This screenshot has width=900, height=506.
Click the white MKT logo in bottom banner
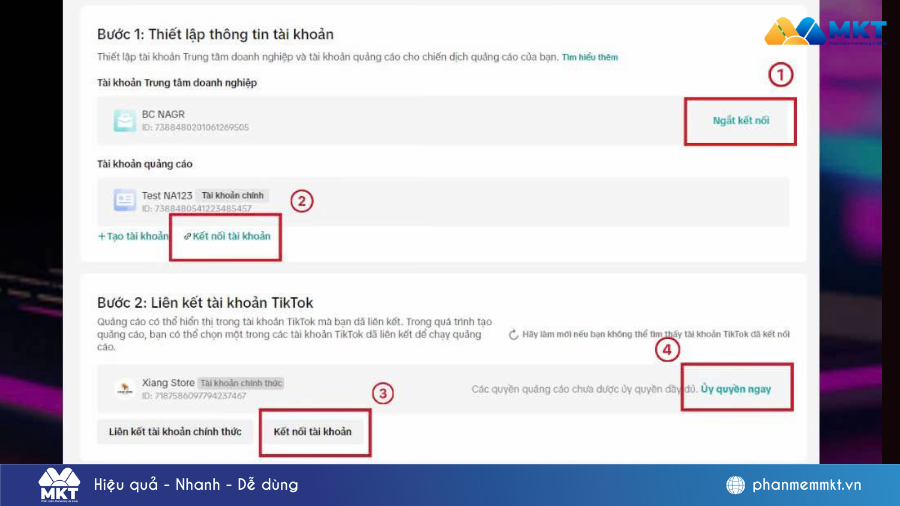click(x=59, y=485)
